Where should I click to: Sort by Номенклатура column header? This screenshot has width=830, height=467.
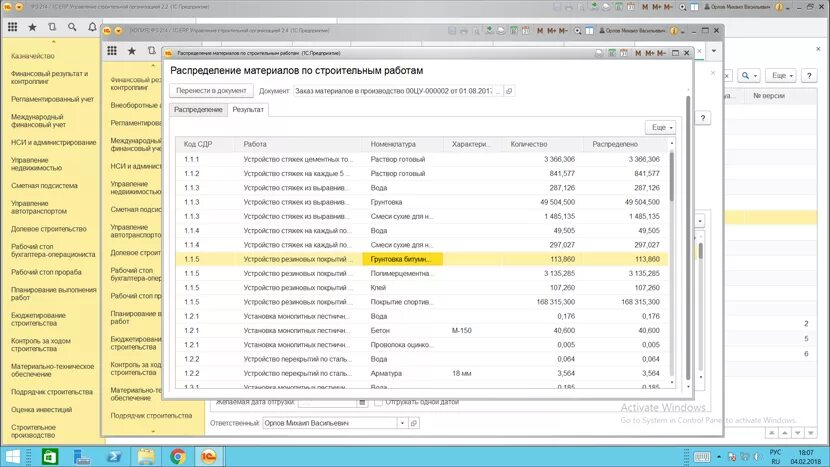(x=403, y=144)
